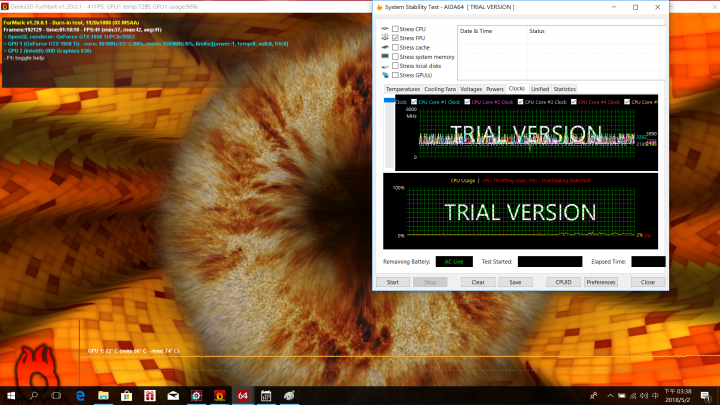Open the Mail app on the taskbar
720x405 pixels.
(x=173, y=395)
